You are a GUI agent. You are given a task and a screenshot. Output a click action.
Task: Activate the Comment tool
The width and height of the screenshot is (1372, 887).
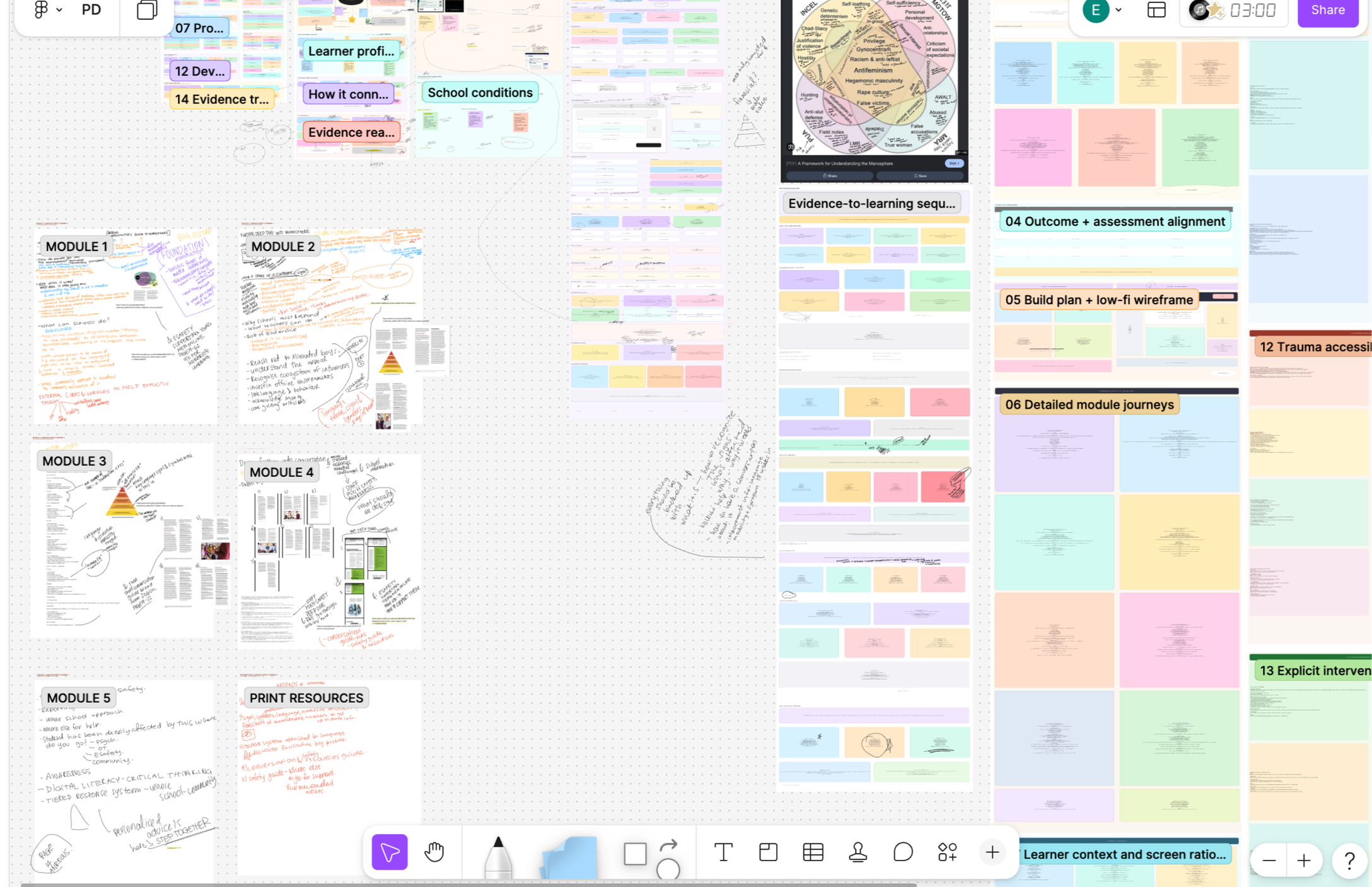(x=903, y=852)
